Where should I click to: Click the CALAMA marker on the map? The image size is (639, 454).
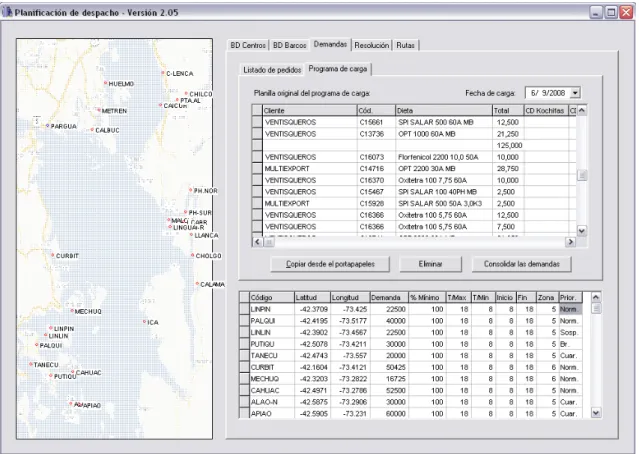coord(197,283)
